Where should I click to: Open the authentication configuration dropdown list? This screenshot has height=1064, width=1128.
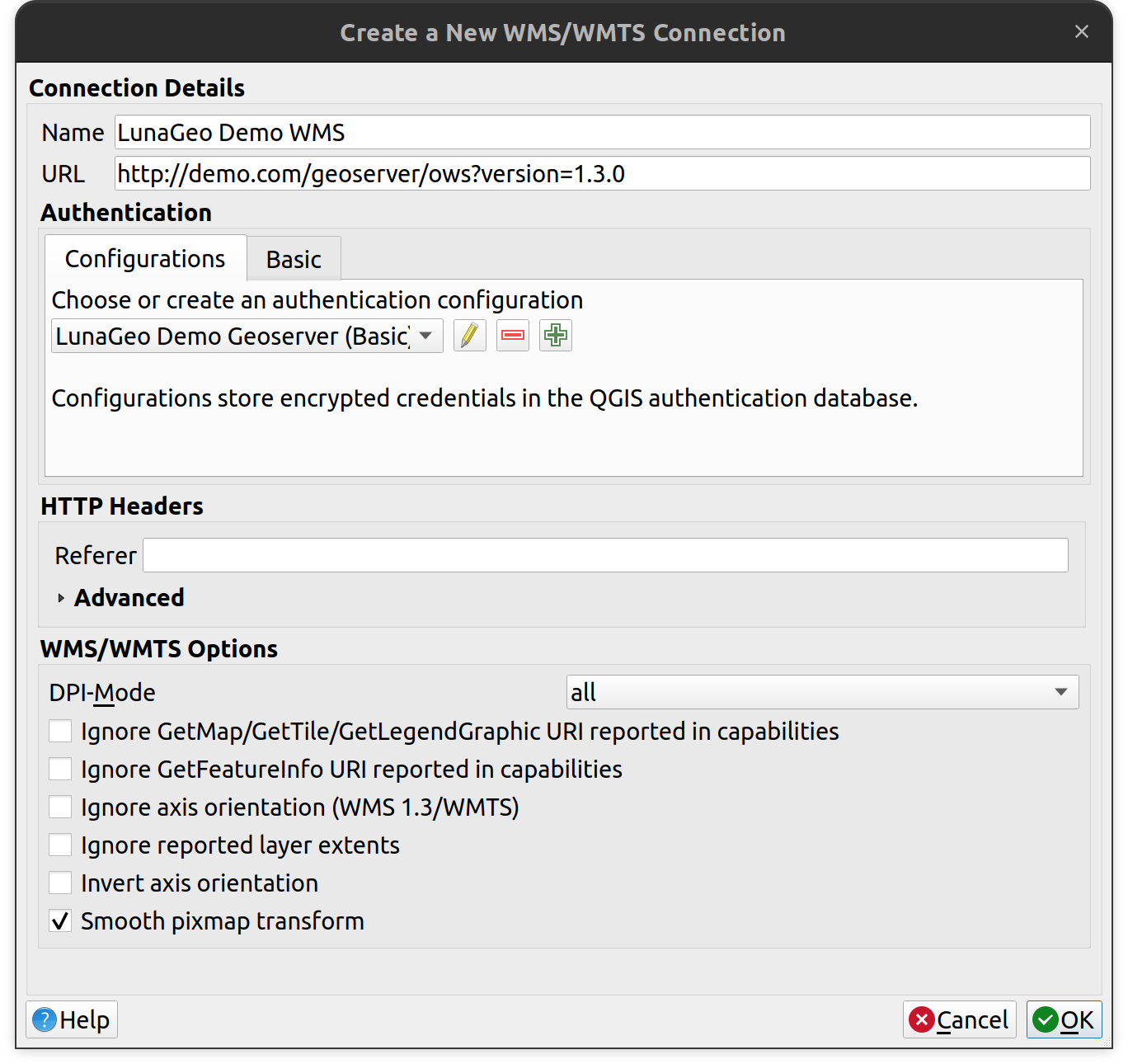click(x=247, y=337)
